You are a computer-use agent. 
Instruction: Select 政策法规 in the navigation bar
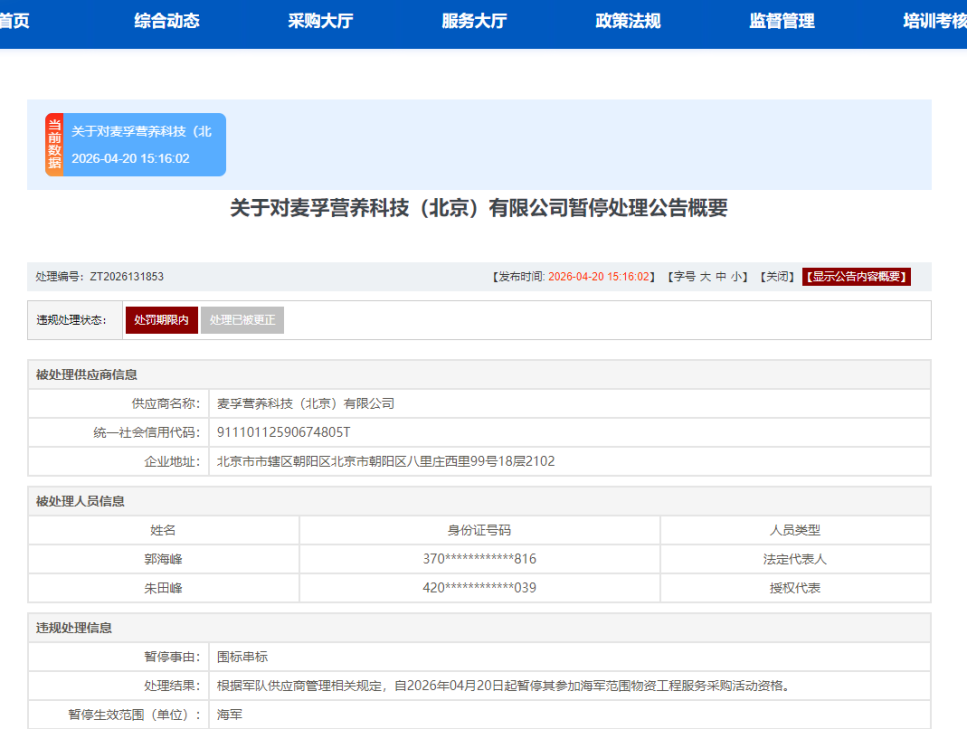(628, 21)
